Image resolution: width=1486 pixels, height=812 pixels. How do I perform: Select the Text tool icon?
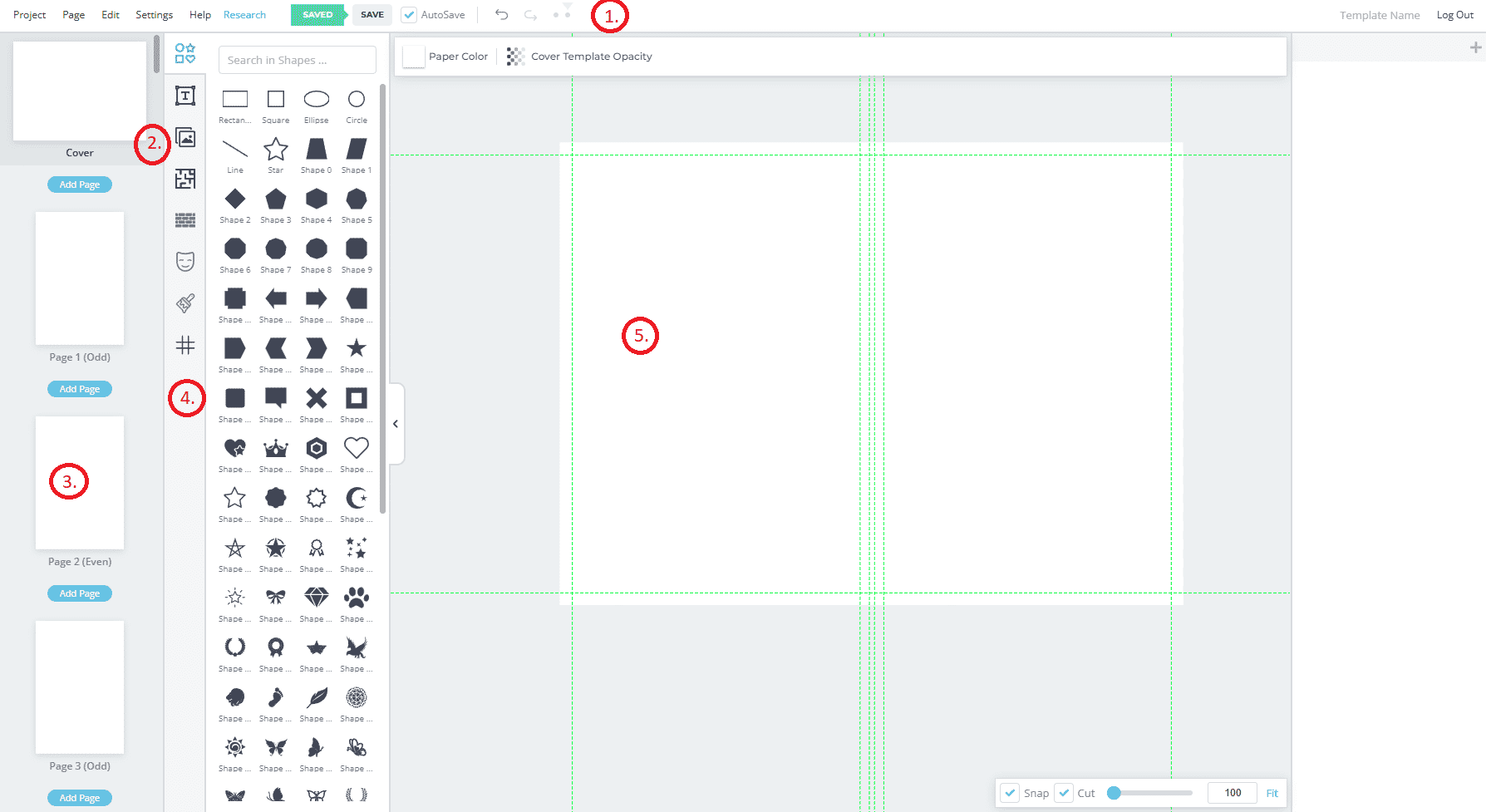(185, 96)
